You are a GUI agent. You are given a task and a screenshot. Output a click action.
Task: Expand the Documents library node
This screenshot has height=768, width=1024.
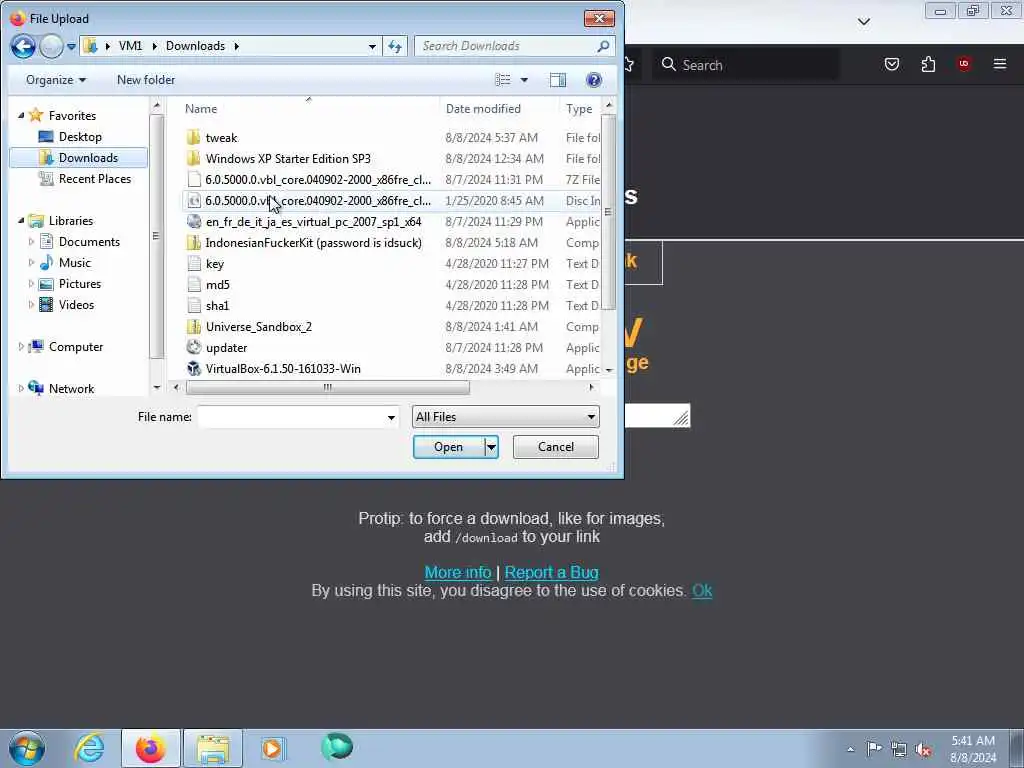[31, 242]
